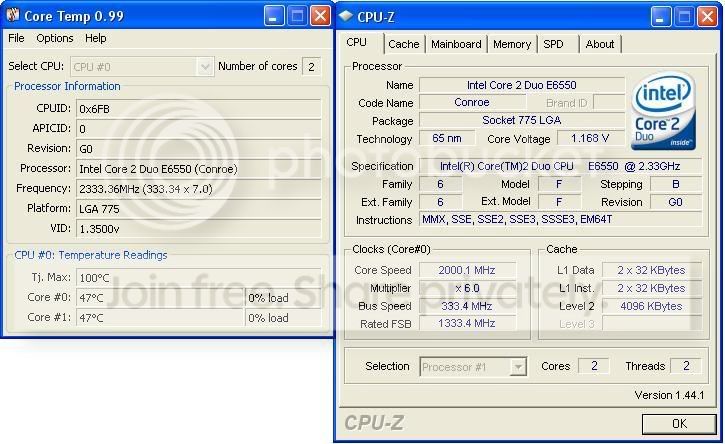Viewport: 725px width, 444px height.
Task: Click the Core Voltage value
Action: [x=590, y=138]
